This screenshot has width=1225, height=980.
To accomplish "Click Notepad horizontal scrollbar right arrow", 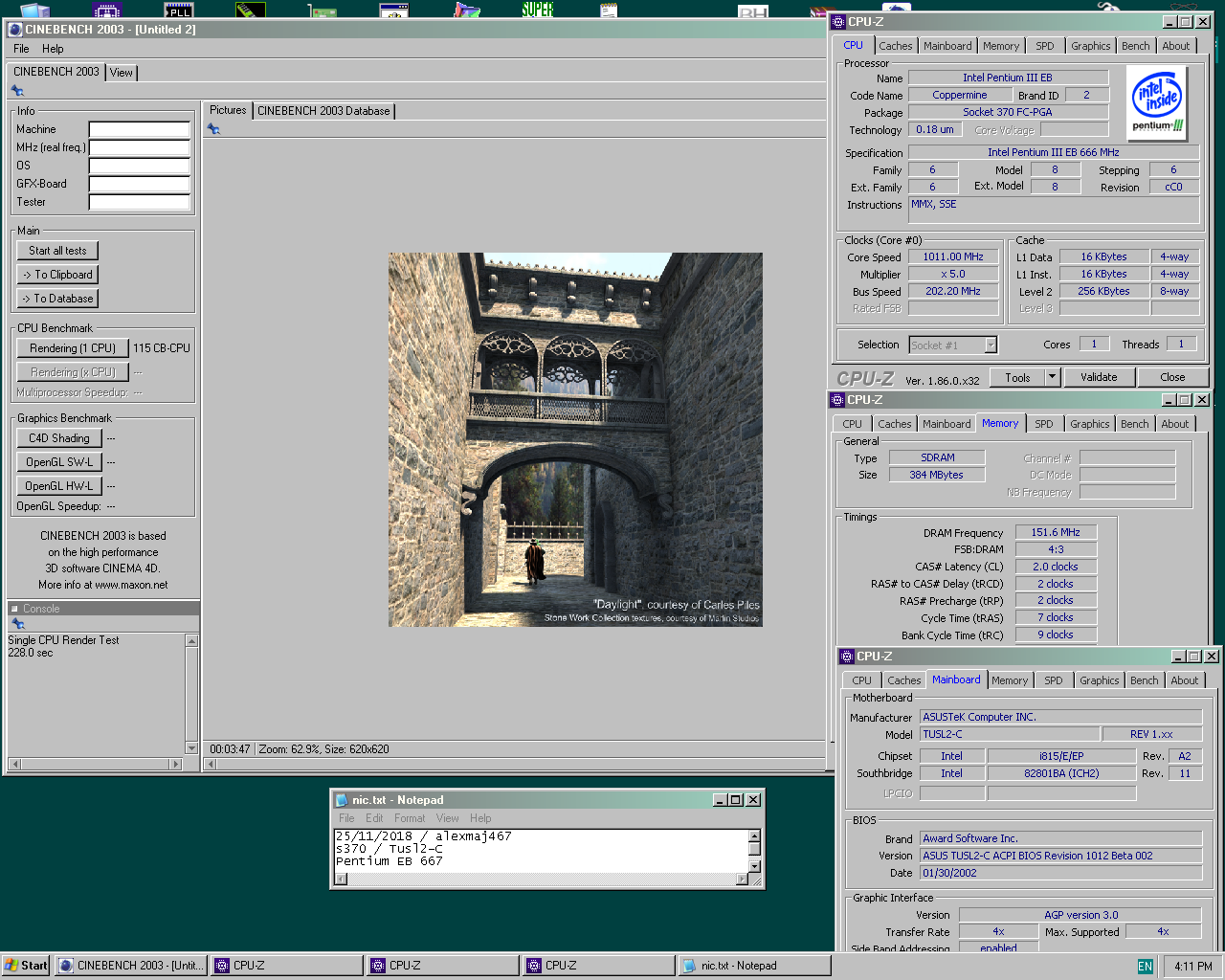I will point(742,880).
